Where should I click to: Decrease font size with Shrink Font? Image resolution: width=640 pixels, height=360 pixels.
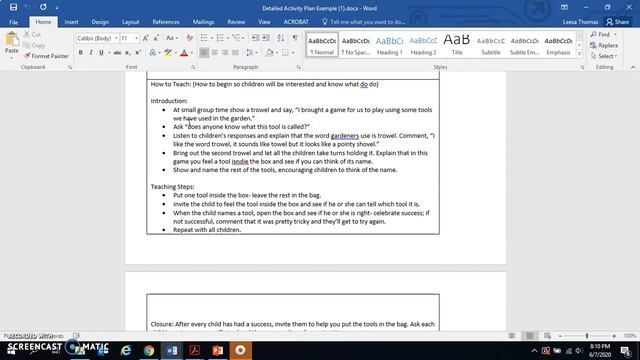156,38
